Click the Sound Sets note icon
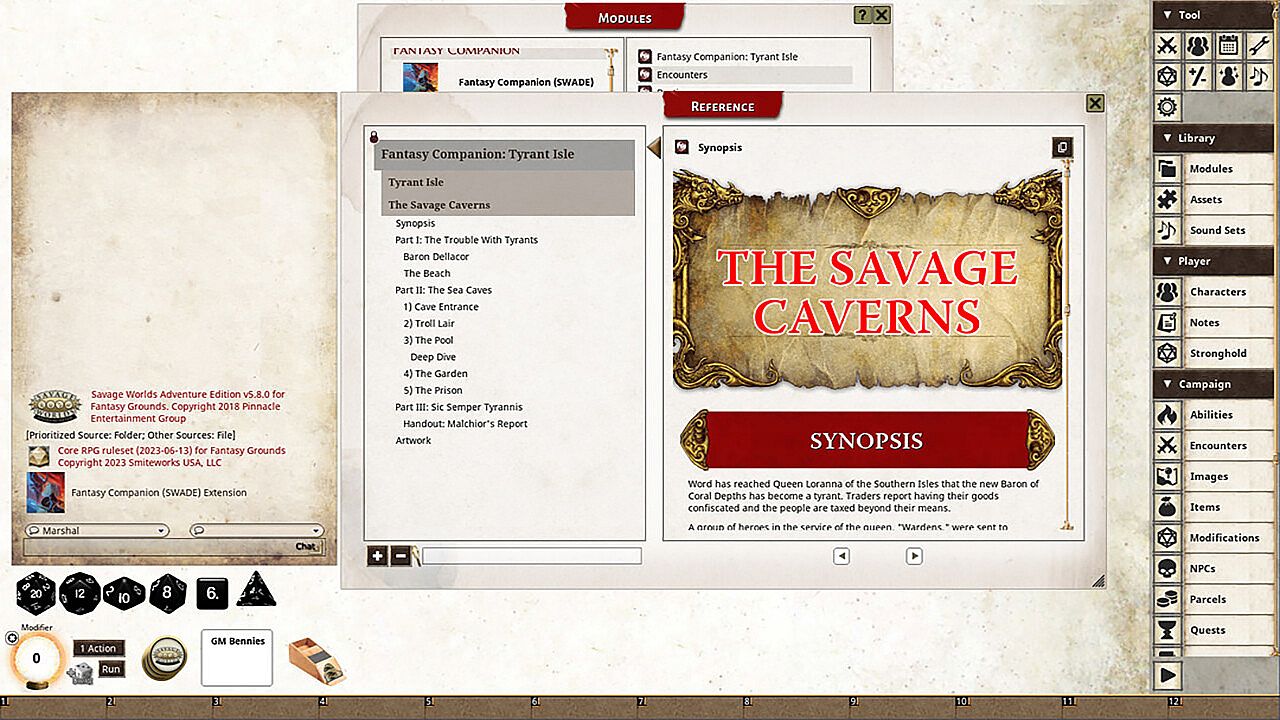Image resolution: width=1280 pixels, height=720 pixels. point(1167,230)
